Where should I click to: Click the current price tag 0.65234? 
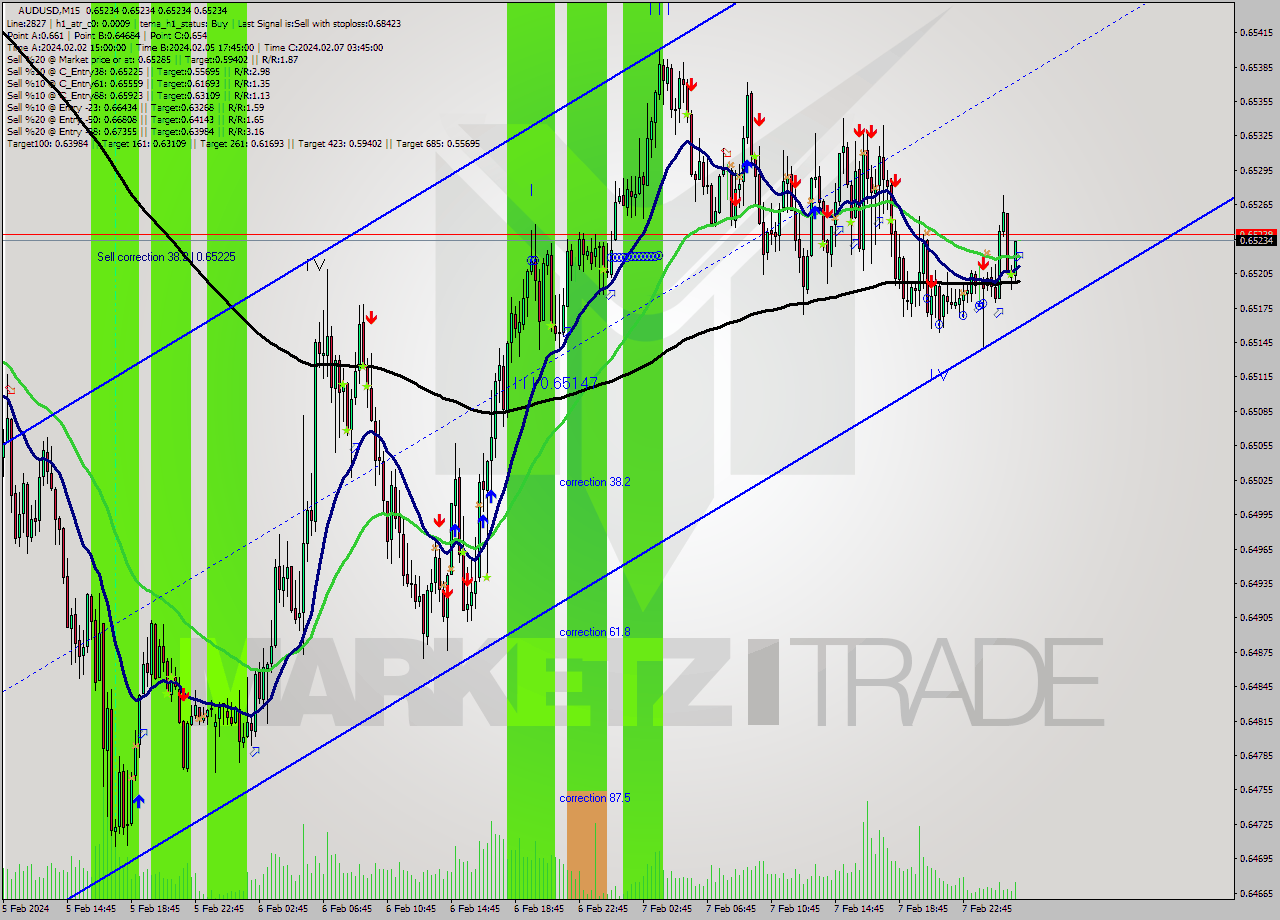(x=1256, y=241)
